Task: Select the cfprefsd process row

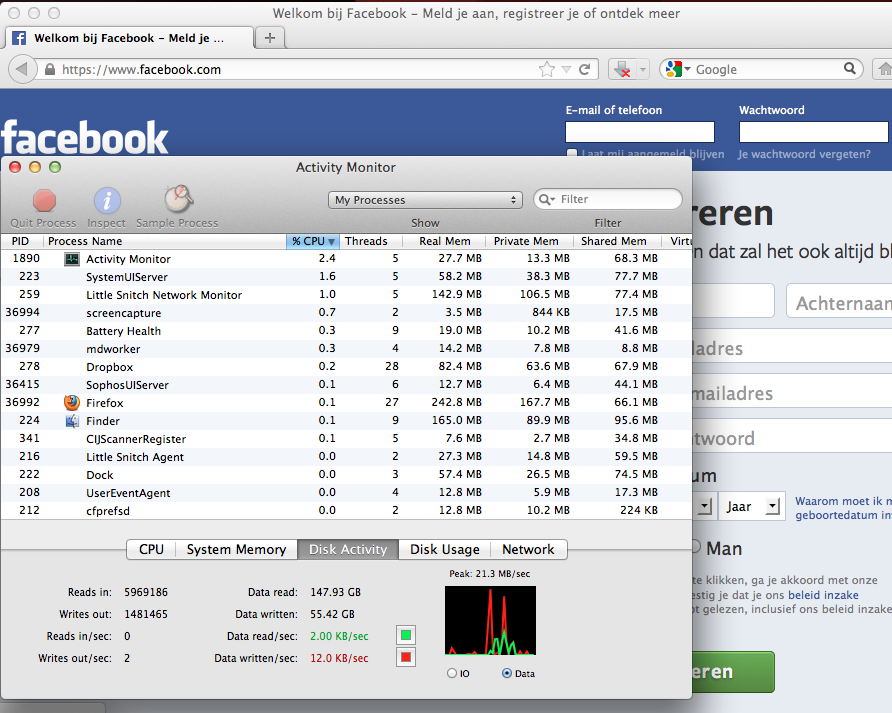Action: tap(346, 510)
